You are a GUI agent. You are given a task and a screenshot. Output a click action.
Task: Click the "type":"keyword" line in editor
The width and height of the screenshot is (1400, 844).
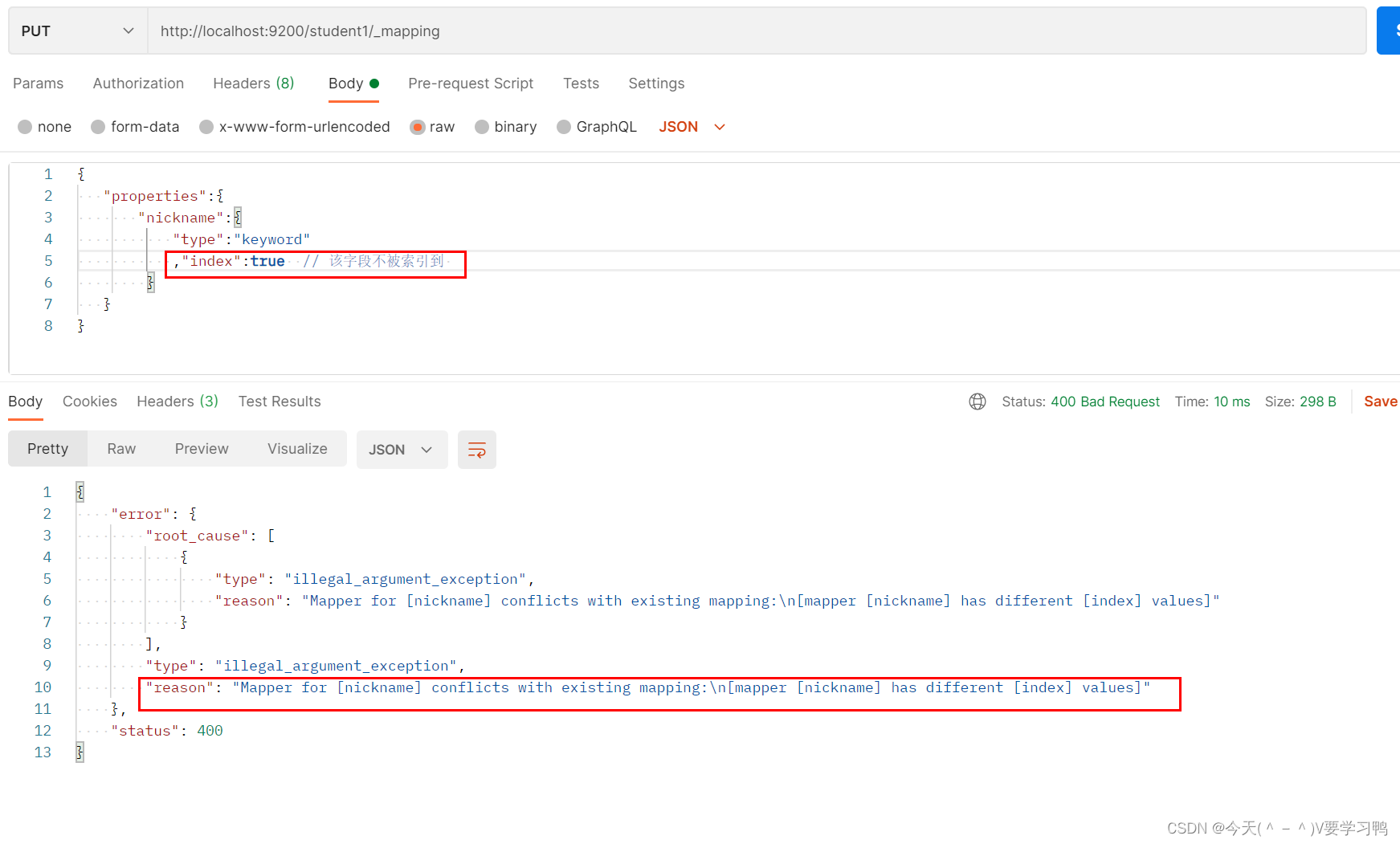click(241, 239)
